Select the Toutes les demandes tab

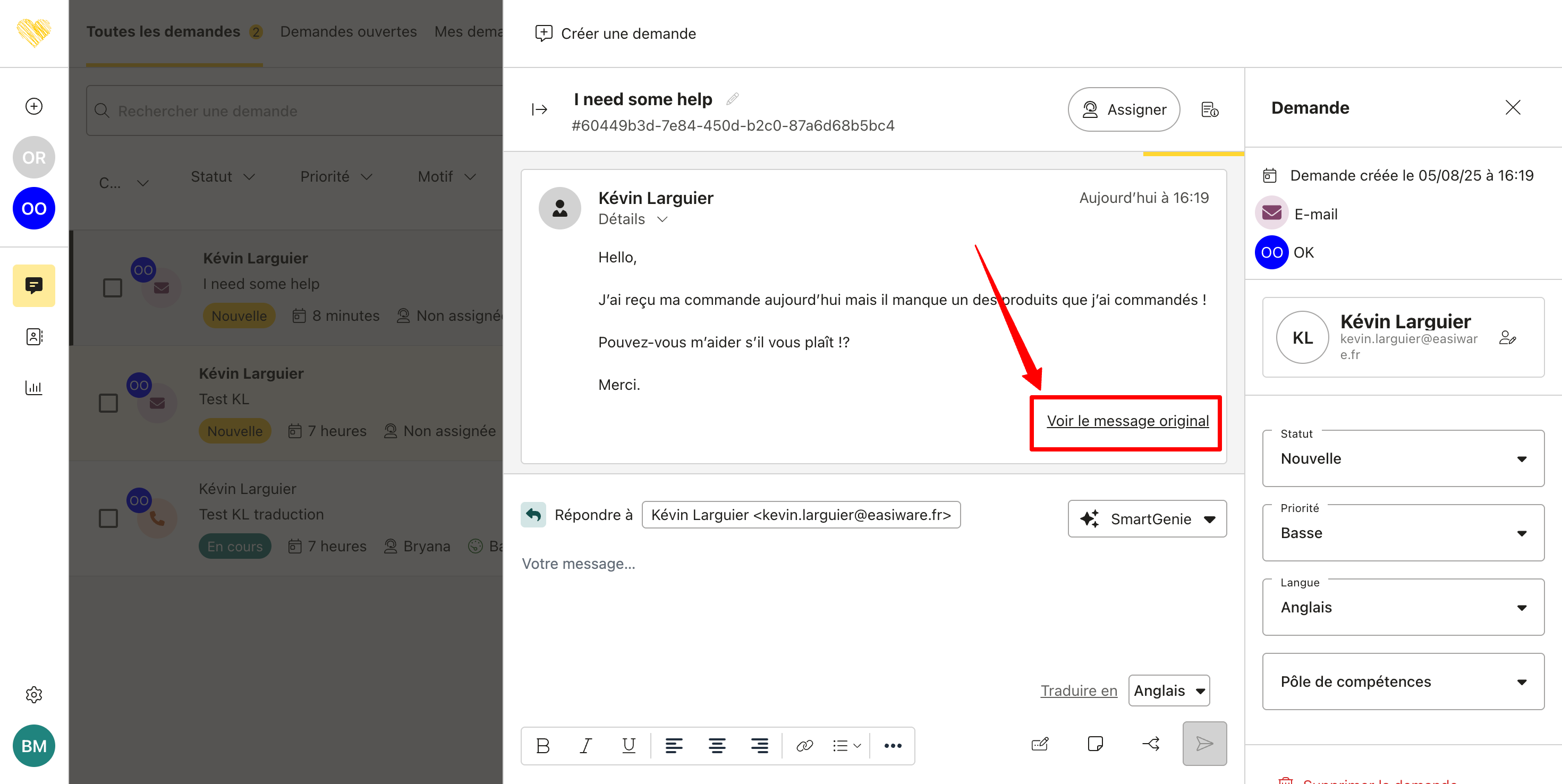click(x=164, y=31)
